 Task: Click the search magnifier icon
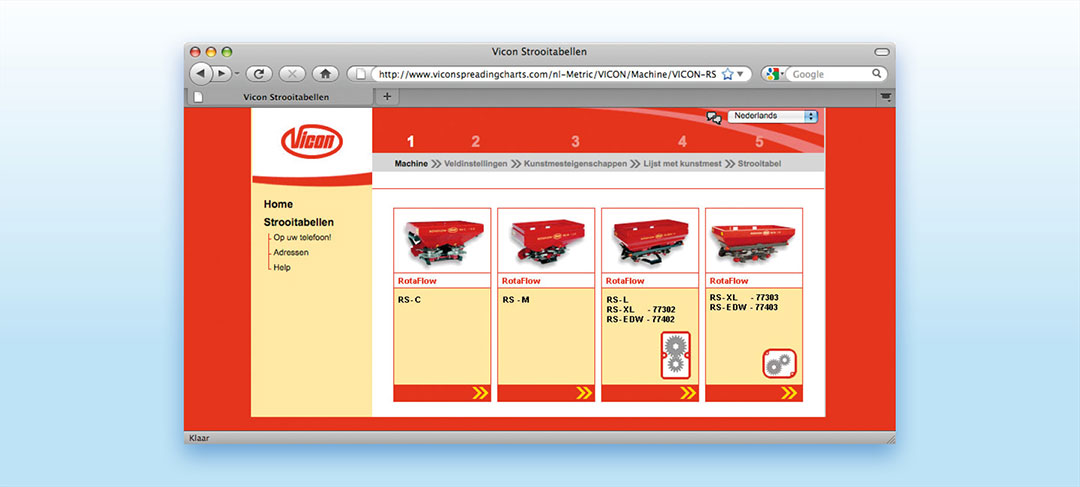pos(877,74)
